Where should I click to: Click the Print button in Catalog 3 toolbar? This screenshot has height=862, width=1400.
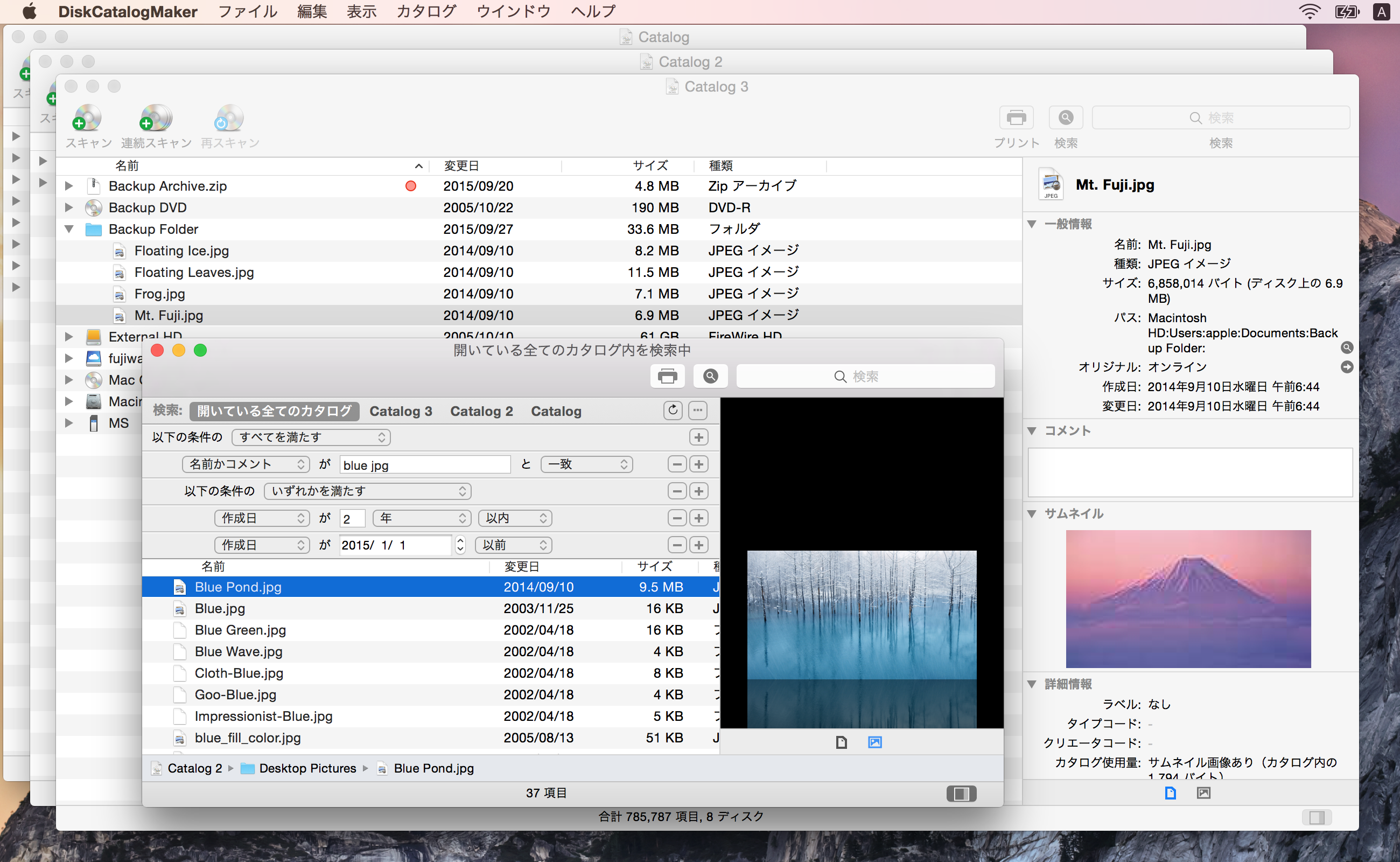[x=1016, y=118]
